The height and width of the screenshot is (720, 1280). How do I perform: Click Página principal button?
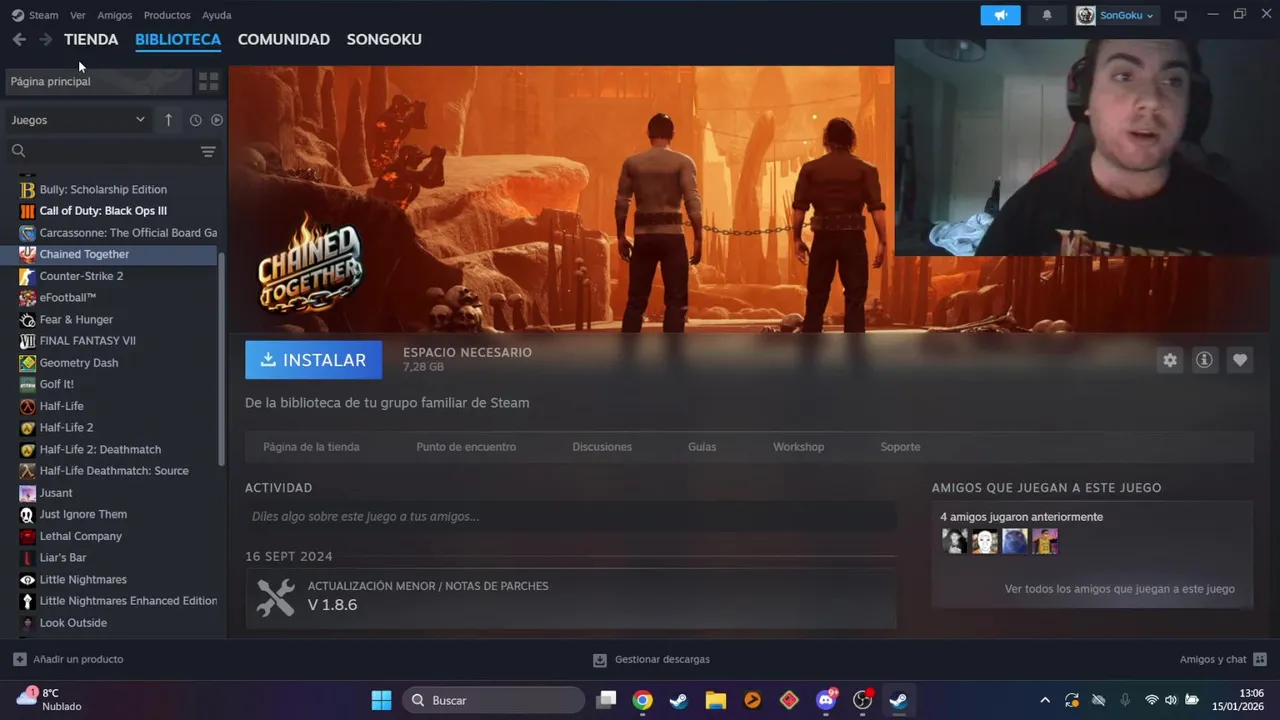click(98, 81)
